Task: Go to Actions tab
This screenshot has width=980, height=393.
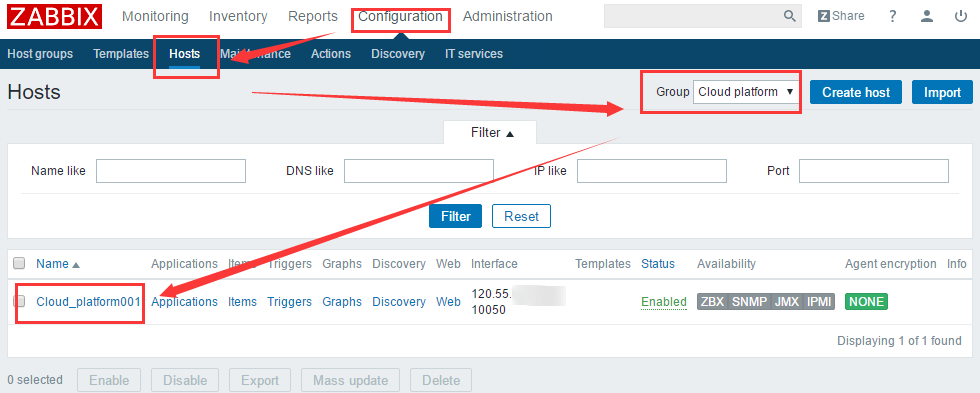Action: (331, 54)
